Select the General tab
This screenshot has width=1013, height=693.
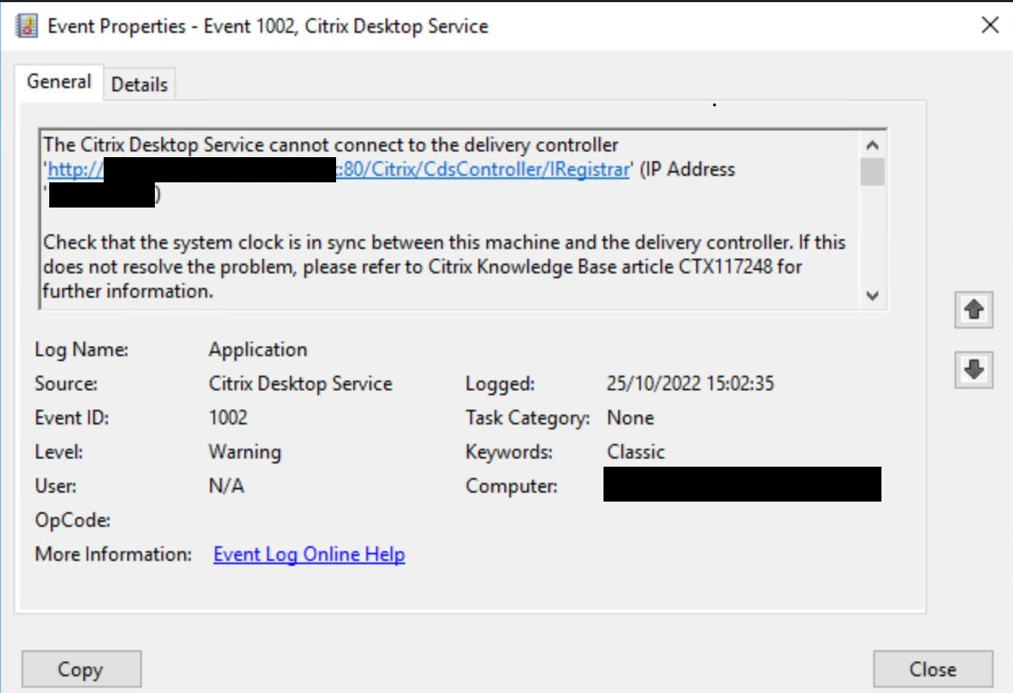pos(59,82)
